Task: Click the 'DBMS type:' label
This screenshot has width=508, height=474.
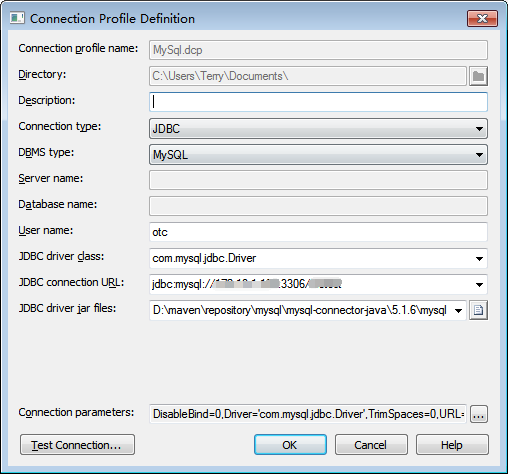Action: point(46,153)
